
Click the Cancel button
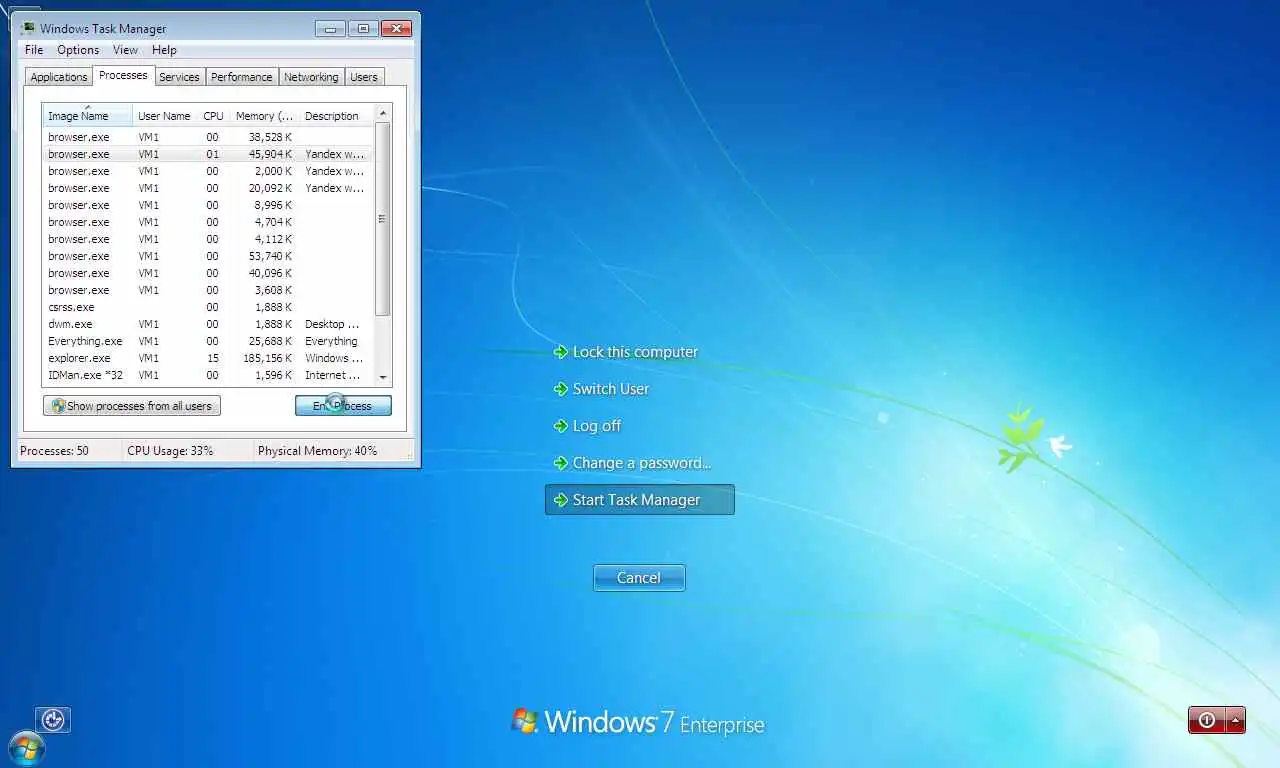coord(639,578)
